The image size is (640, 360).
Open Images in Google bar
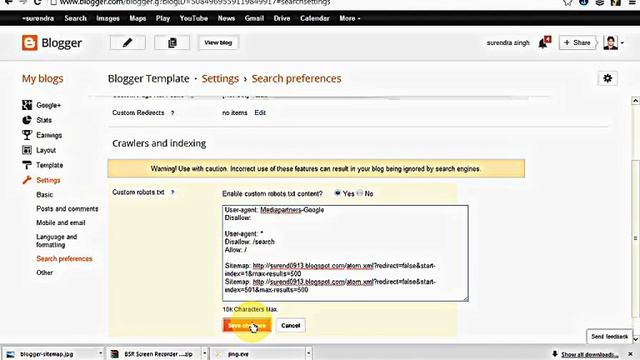(x=108, y=18)
